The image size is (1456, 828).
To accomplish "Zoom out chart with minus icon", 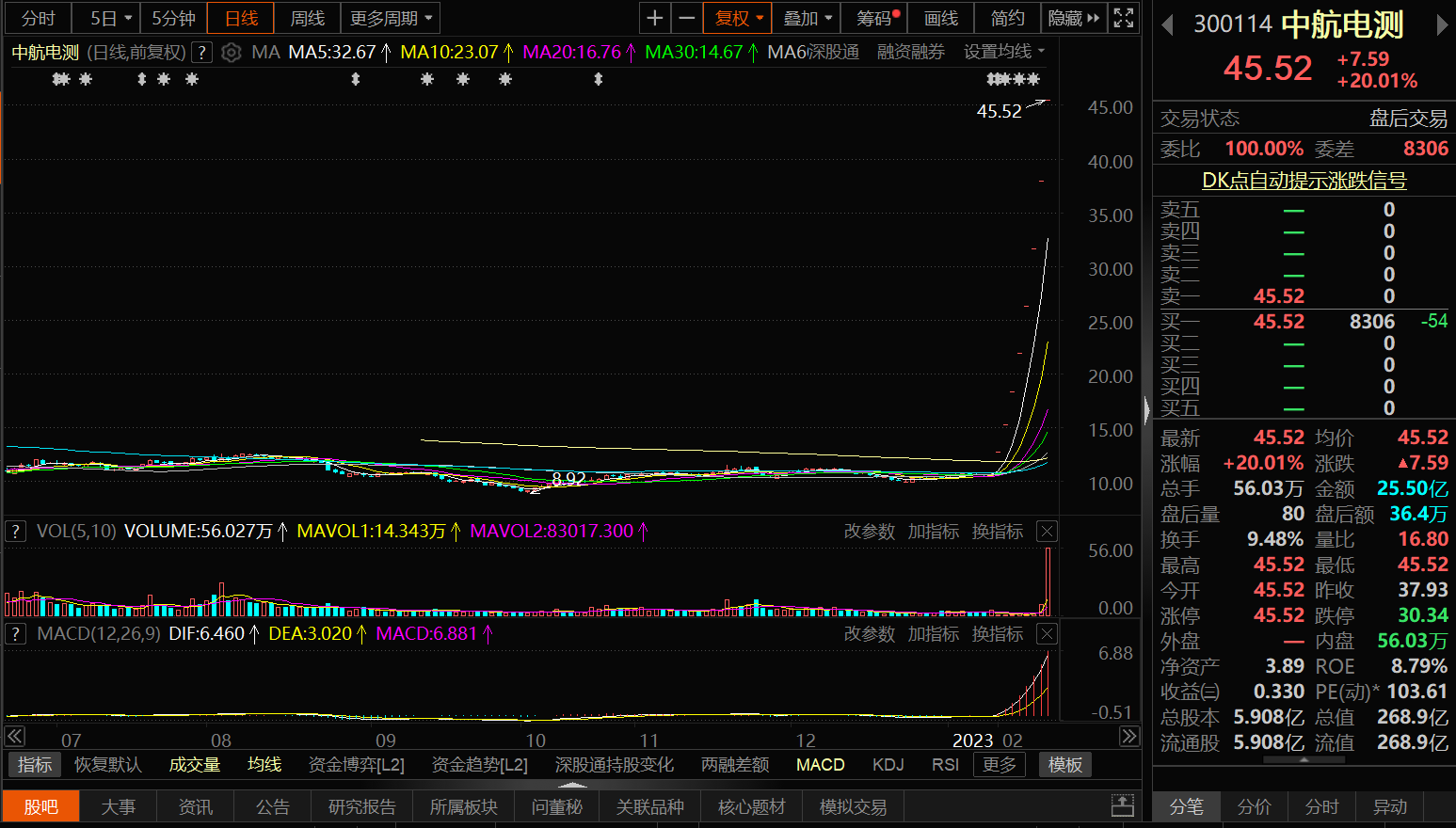I will pos(687,18).
